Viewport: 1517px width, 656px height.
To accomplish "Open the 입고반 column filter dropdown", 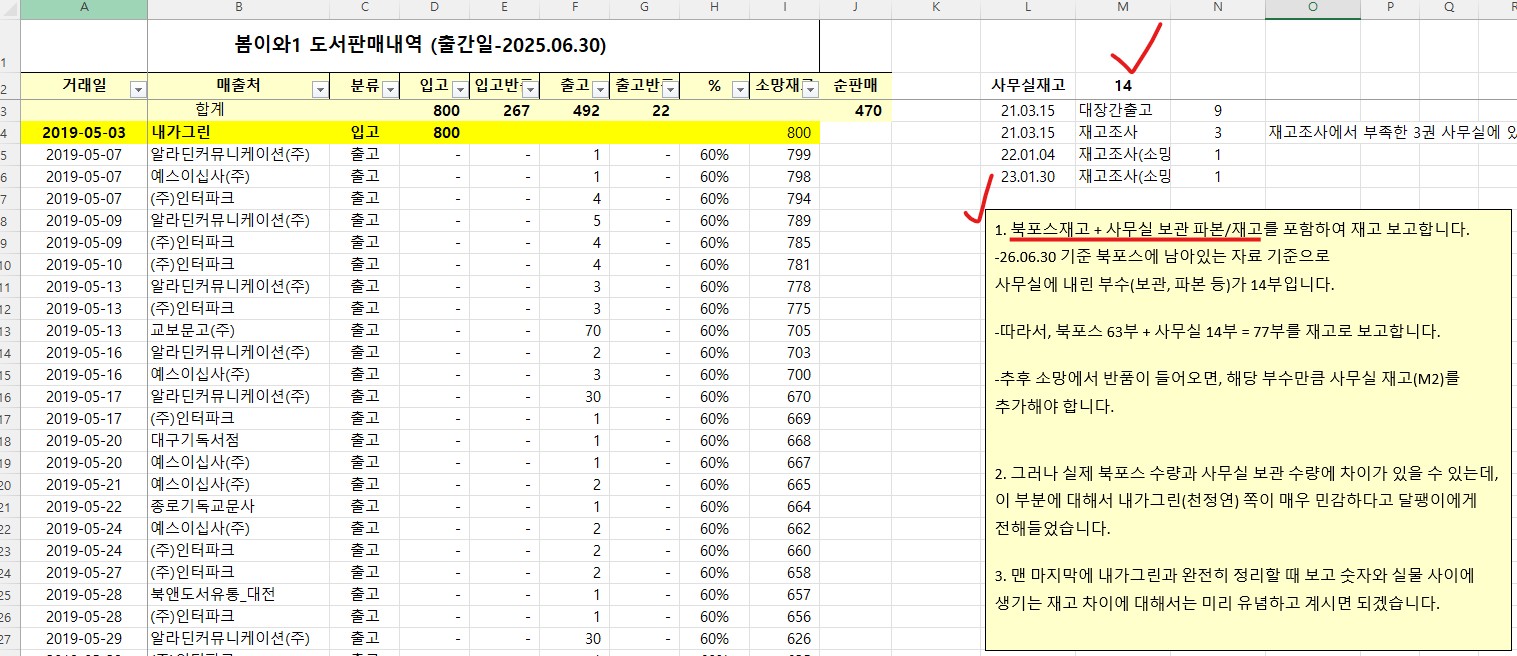I will tap(530, 89).
